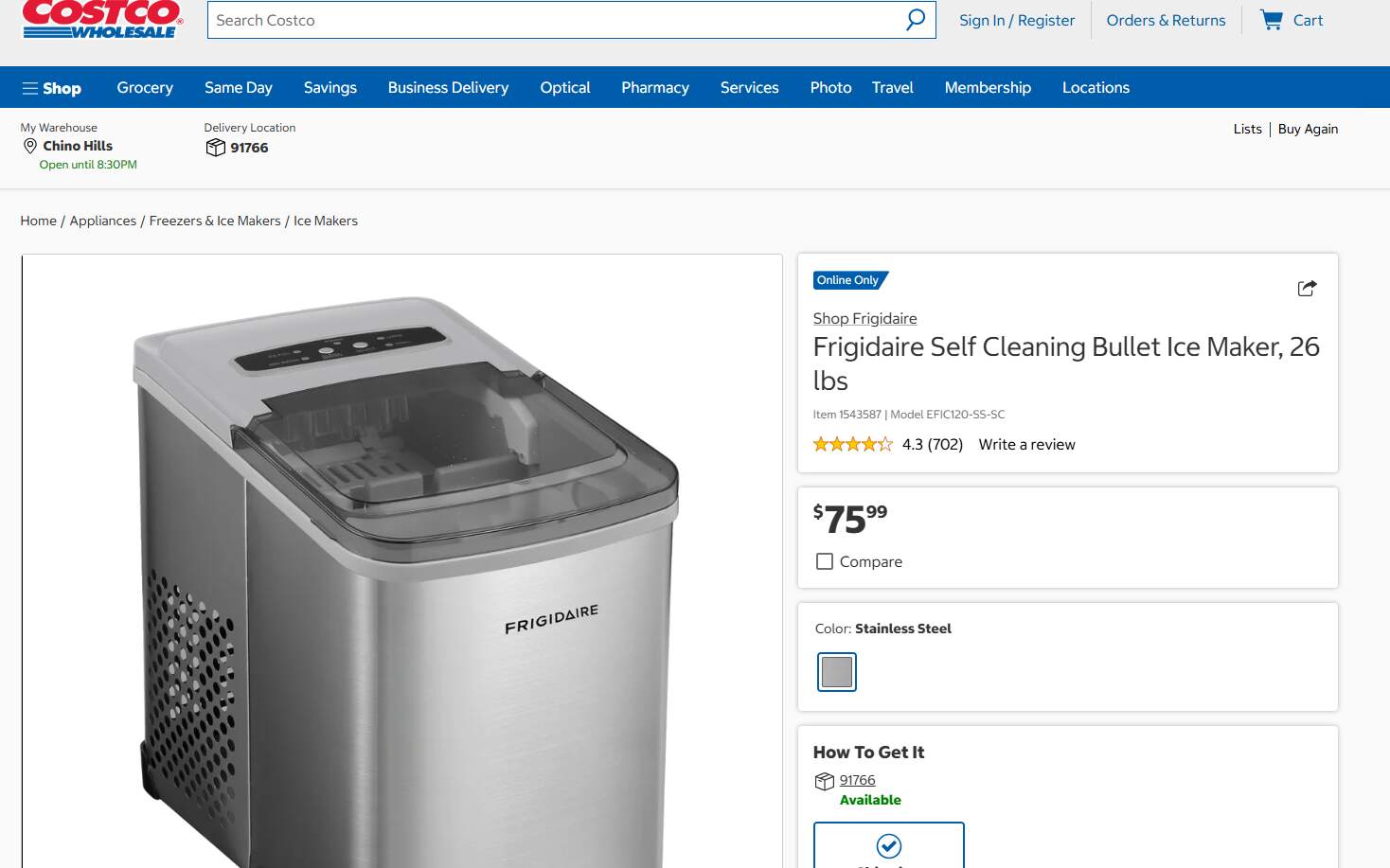Click the search magnifier icon
Viewport: 1390px width, 868px height.
click(915, 20)
